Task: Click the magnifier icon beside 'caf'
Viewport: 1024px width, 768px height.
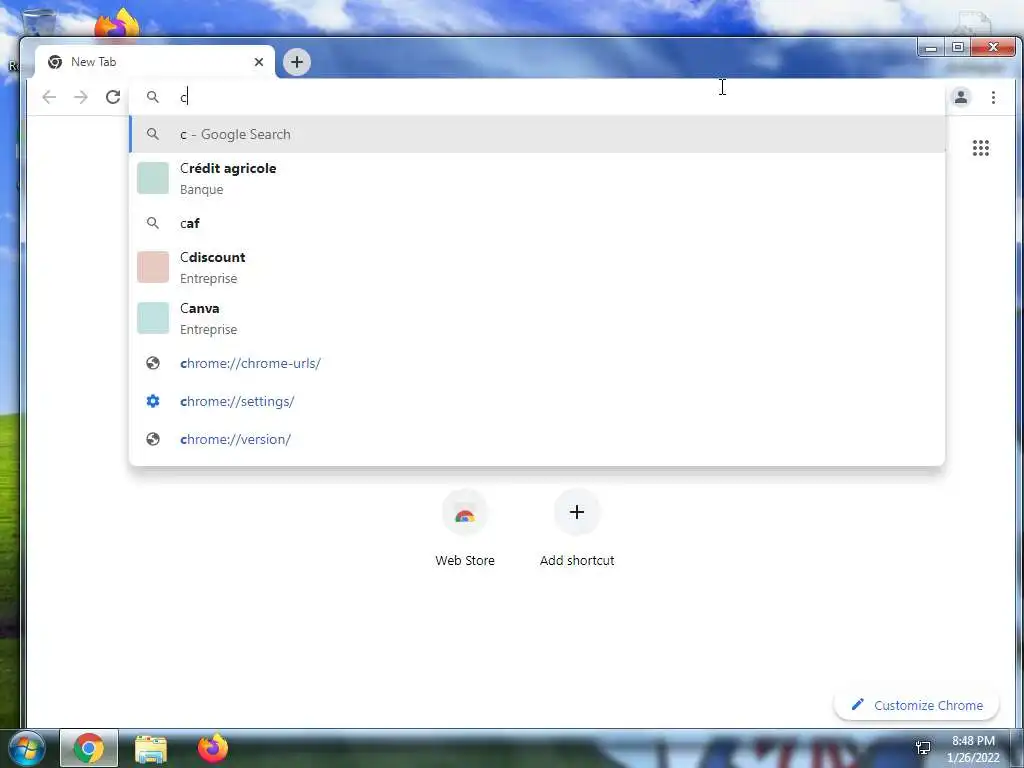Action: (153, 223)
